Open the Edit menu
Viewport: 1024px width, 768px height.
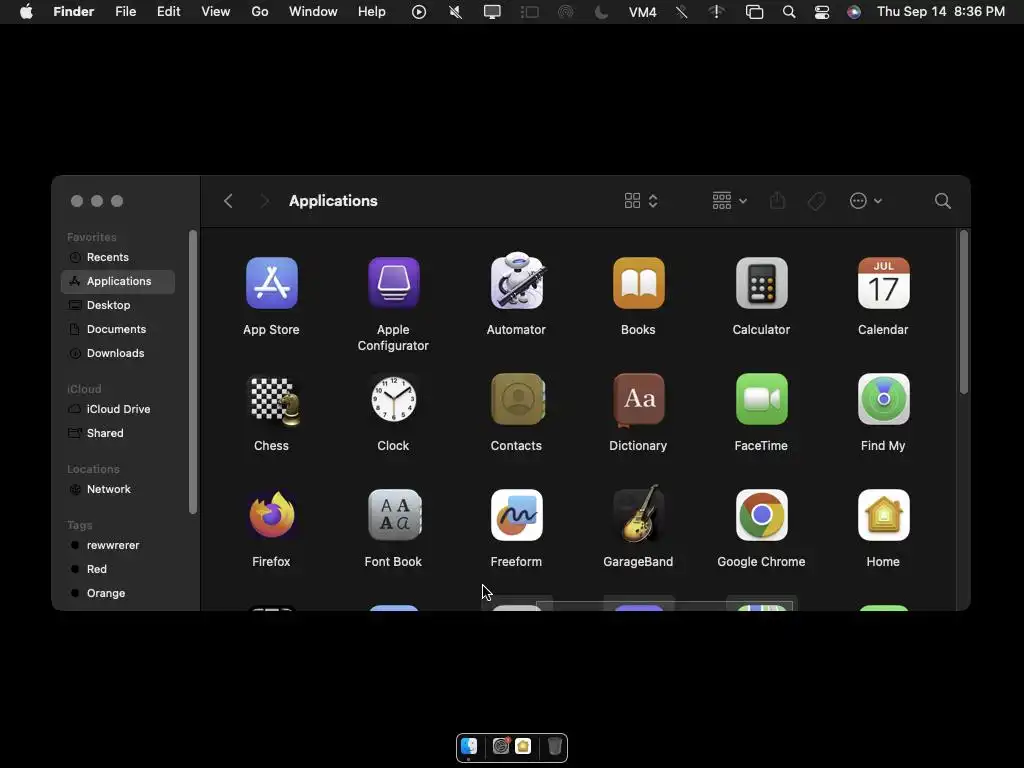point(168,12)
